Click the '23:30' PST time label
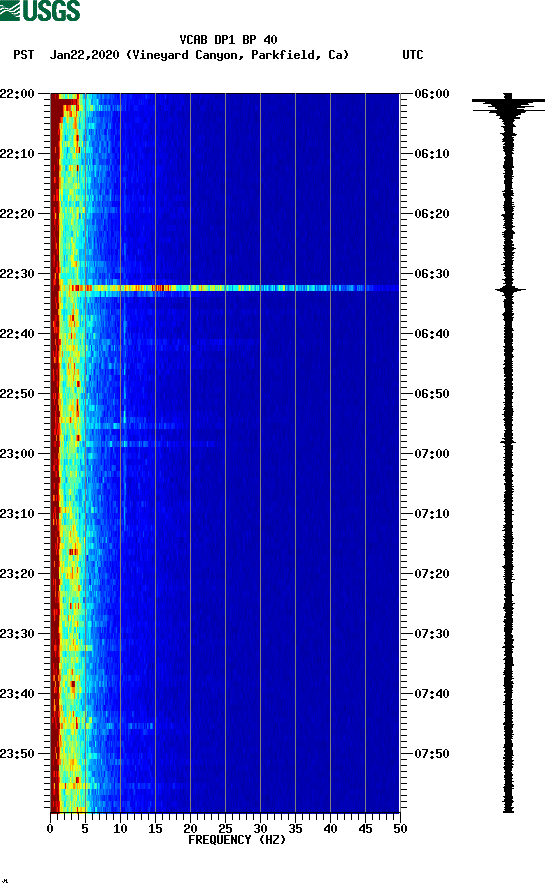 pyautogui.click(x=17, y=634)
